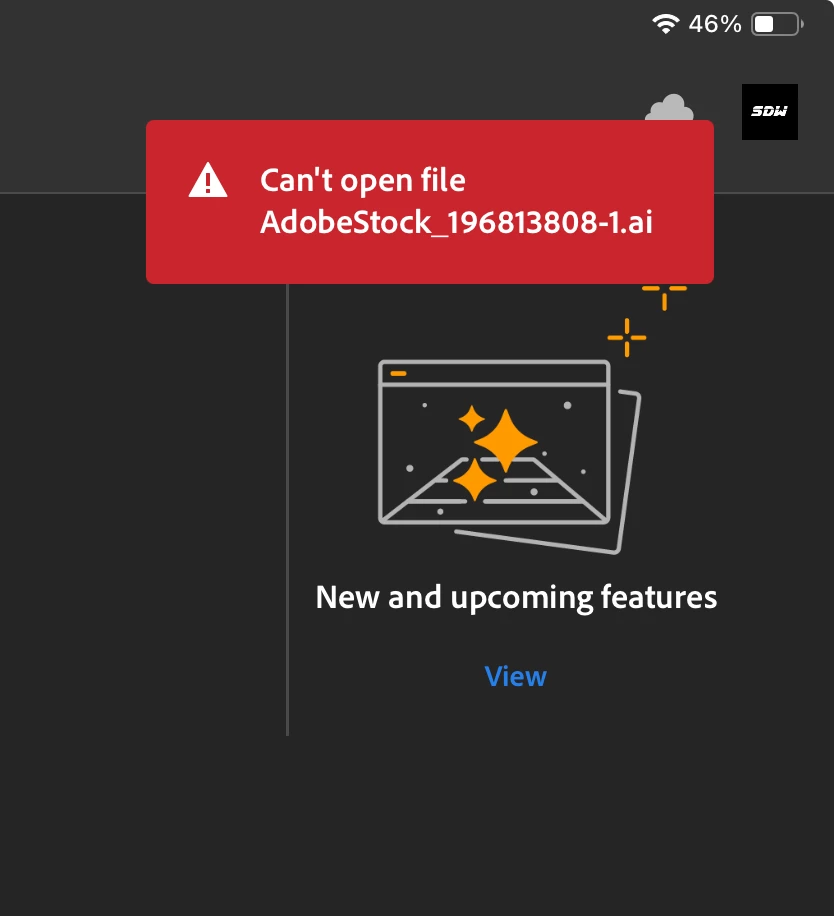Click the orange marker in the illustration title bar
The width and height of the screenshot is (834, 916).
coord(398,373)
